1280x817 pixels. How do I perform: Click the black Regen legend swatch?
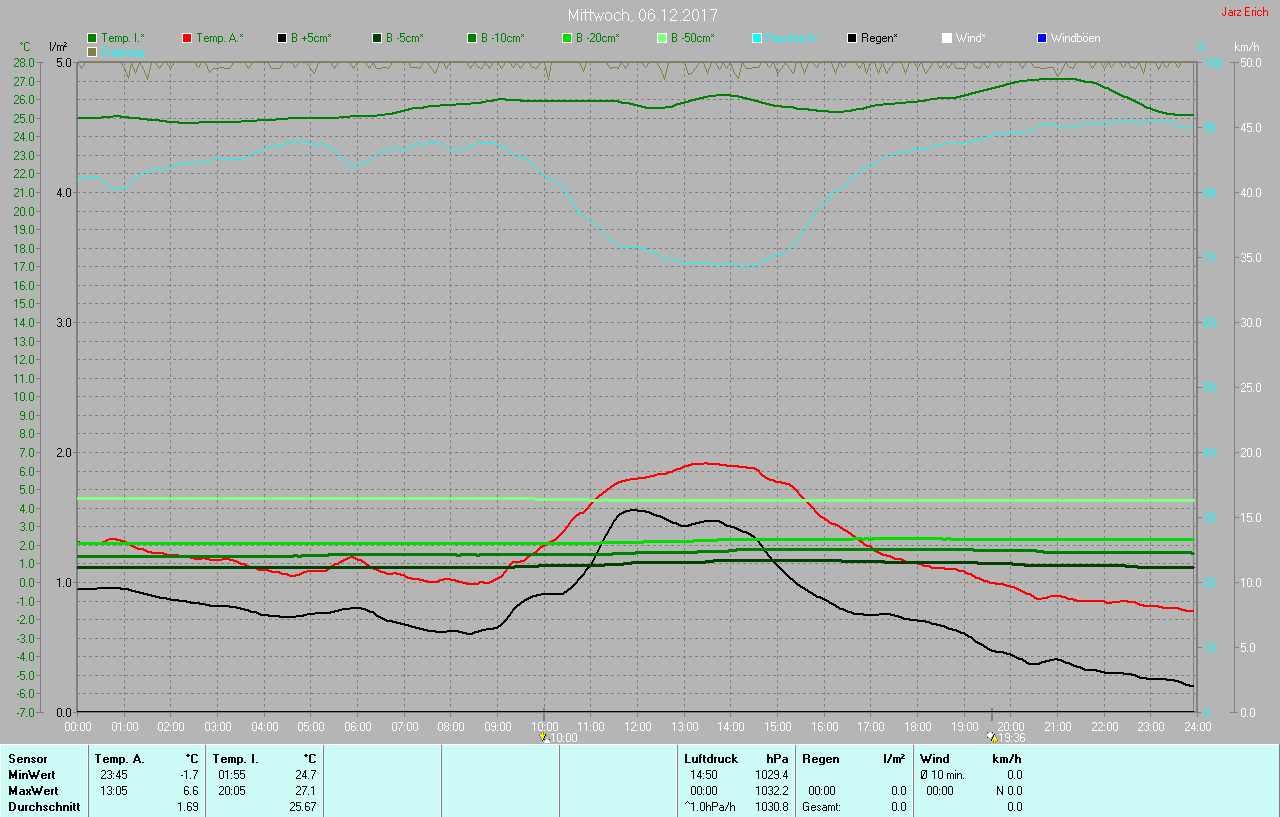coord(852,38)
